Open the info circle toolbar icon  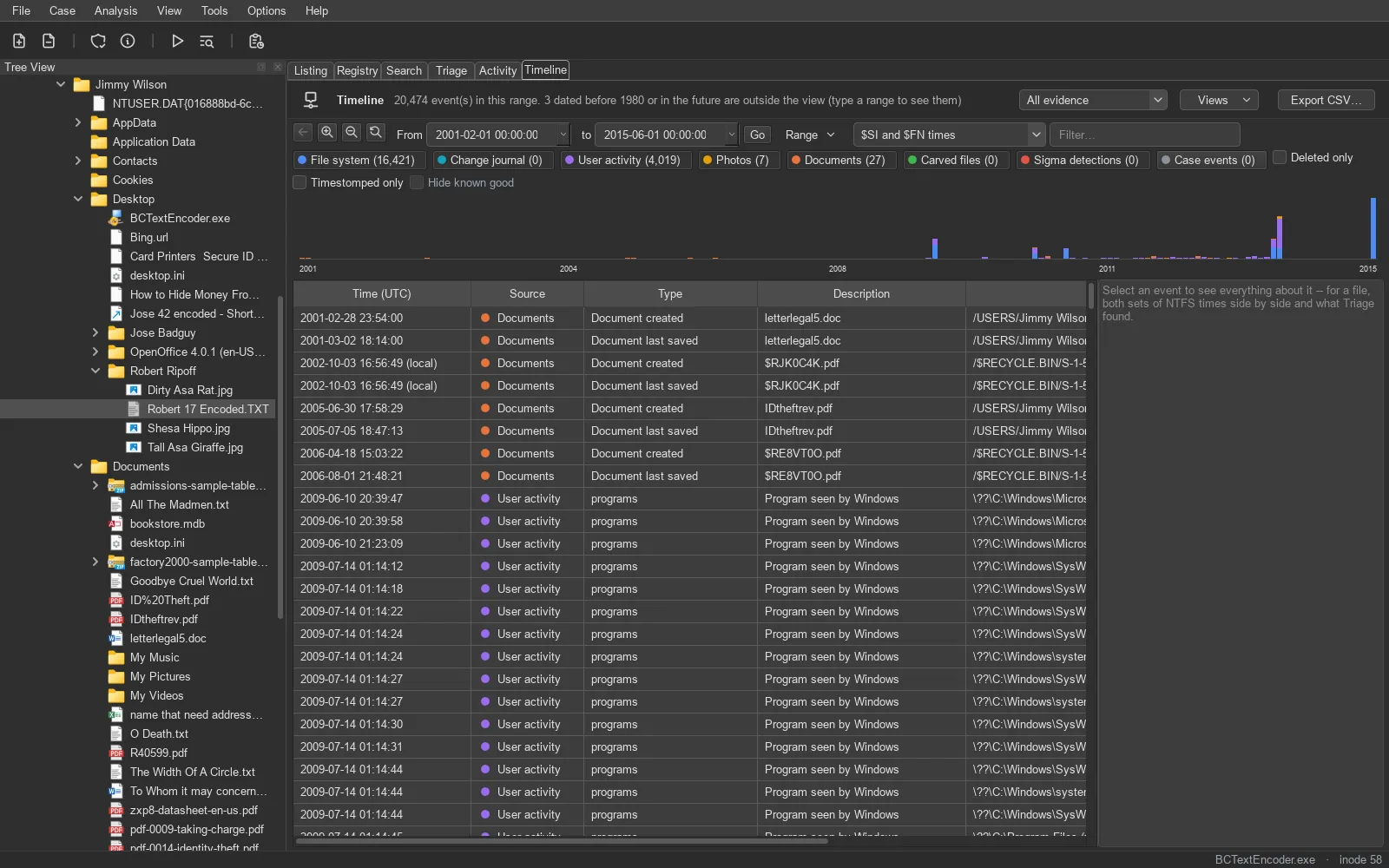point(128,41)
